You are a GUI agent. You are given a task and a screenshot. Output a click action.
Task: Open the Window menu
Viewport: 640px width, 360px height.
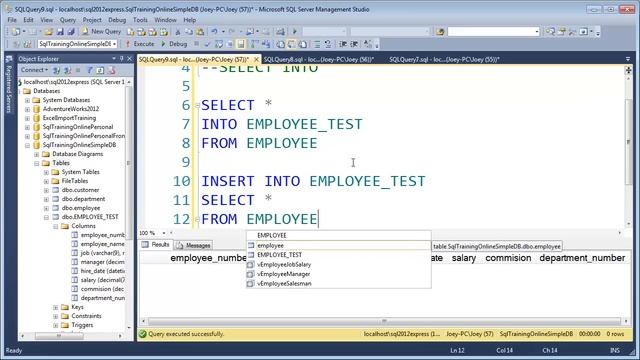tap(165, 20)
